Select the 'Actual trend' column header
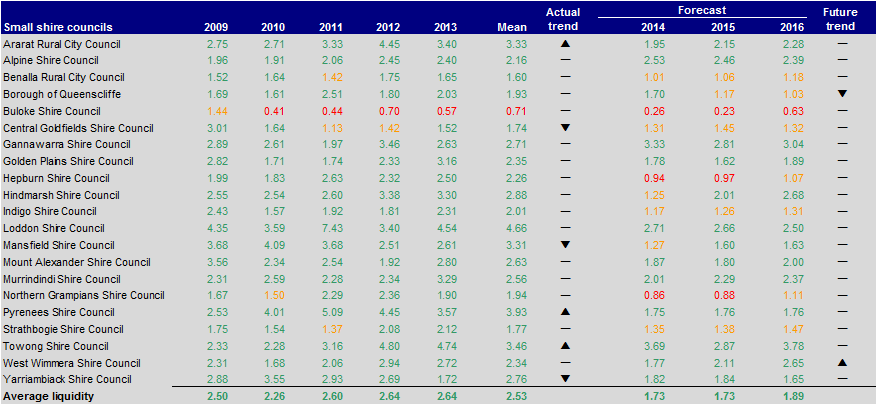Image resolution: width=877 pixels, height=405 pixels. (563, 19)
